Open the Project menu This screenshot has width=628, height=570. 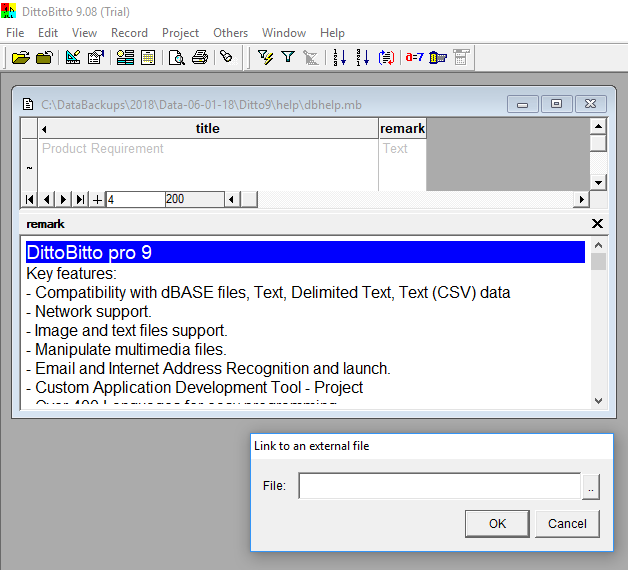coord(180,33)
